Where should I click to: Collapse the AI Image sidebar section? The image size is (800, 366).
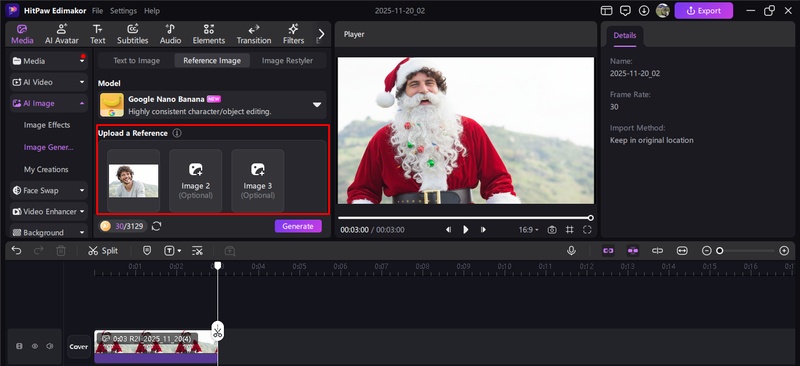(x=49, y=103)
